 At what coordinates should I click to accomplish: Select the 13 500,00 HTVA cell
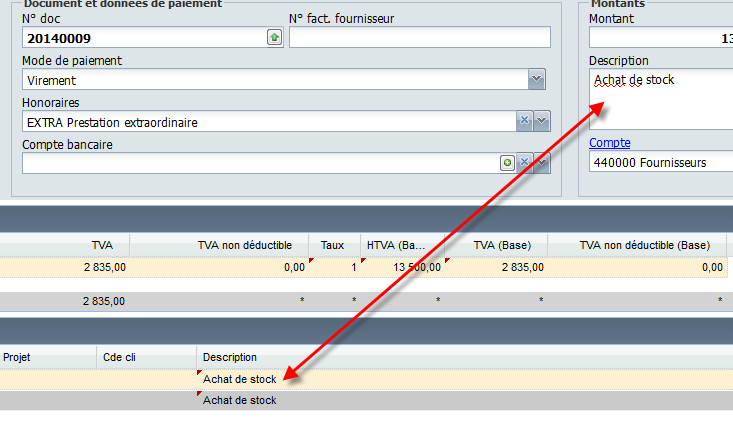tap(402, 267)
